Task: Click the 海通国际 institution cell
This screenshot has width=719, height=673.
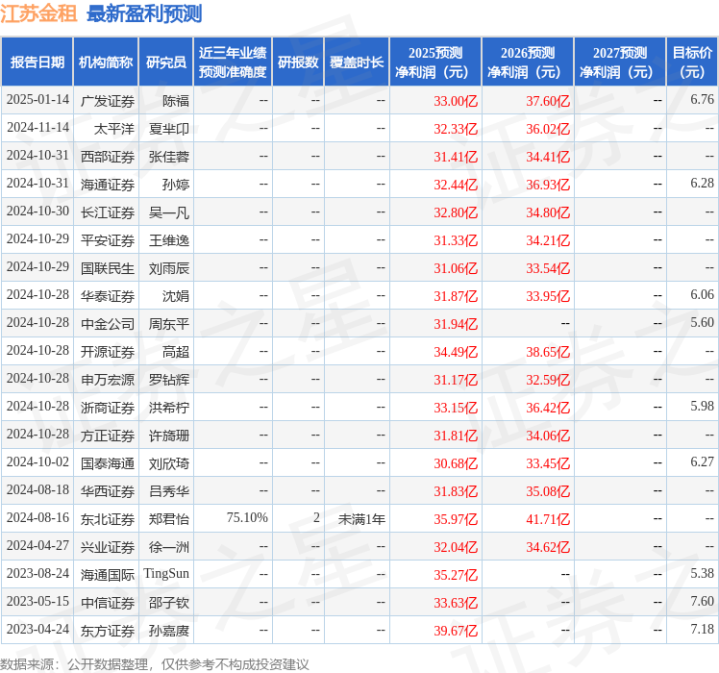Action: 107,576
